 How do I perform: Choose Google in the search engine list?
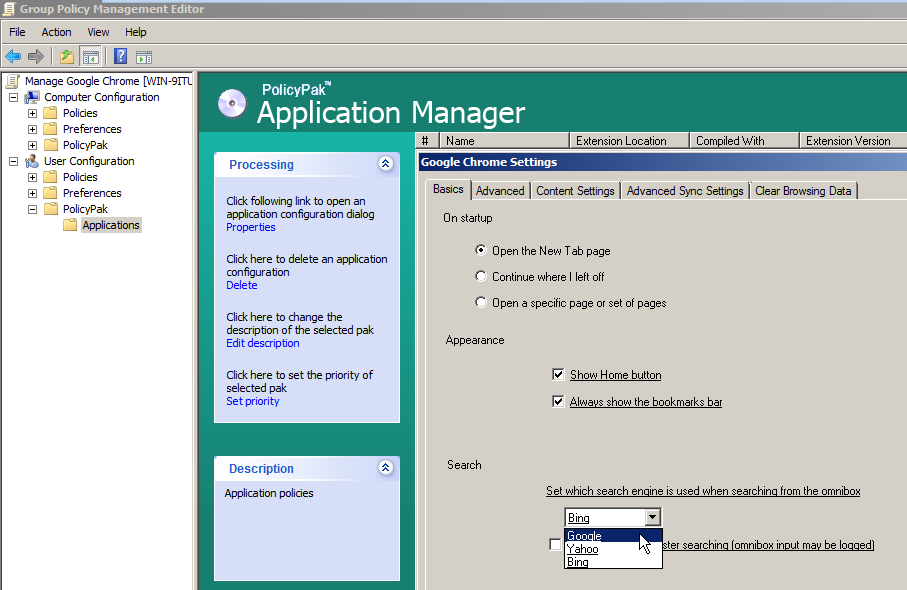613,536
